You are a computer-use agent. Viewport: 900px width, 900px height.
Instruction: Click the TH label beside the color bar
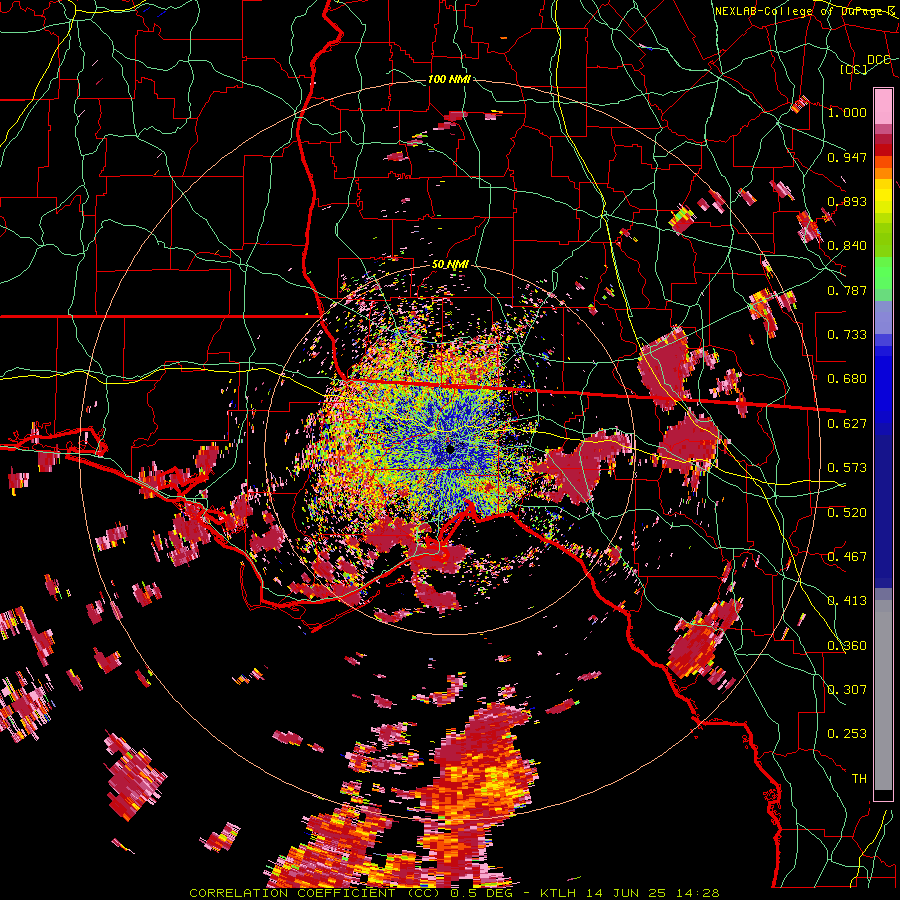(x=859, y=779)
